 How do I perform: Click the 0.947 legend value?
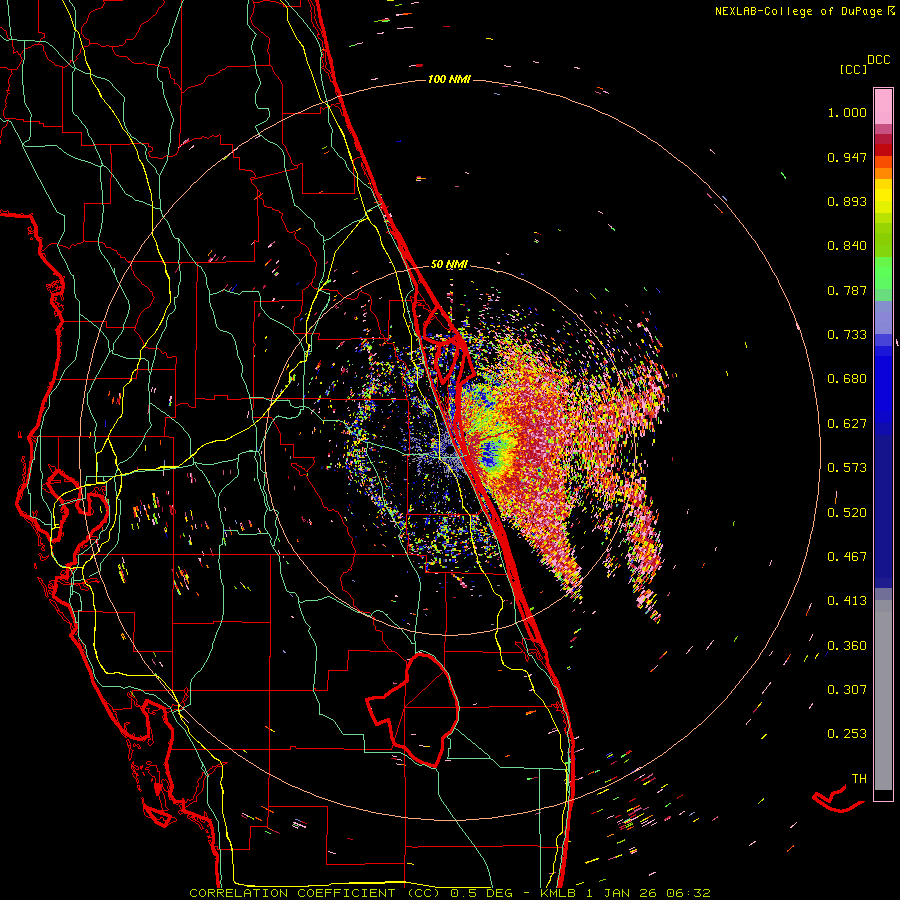click(847, 157)
